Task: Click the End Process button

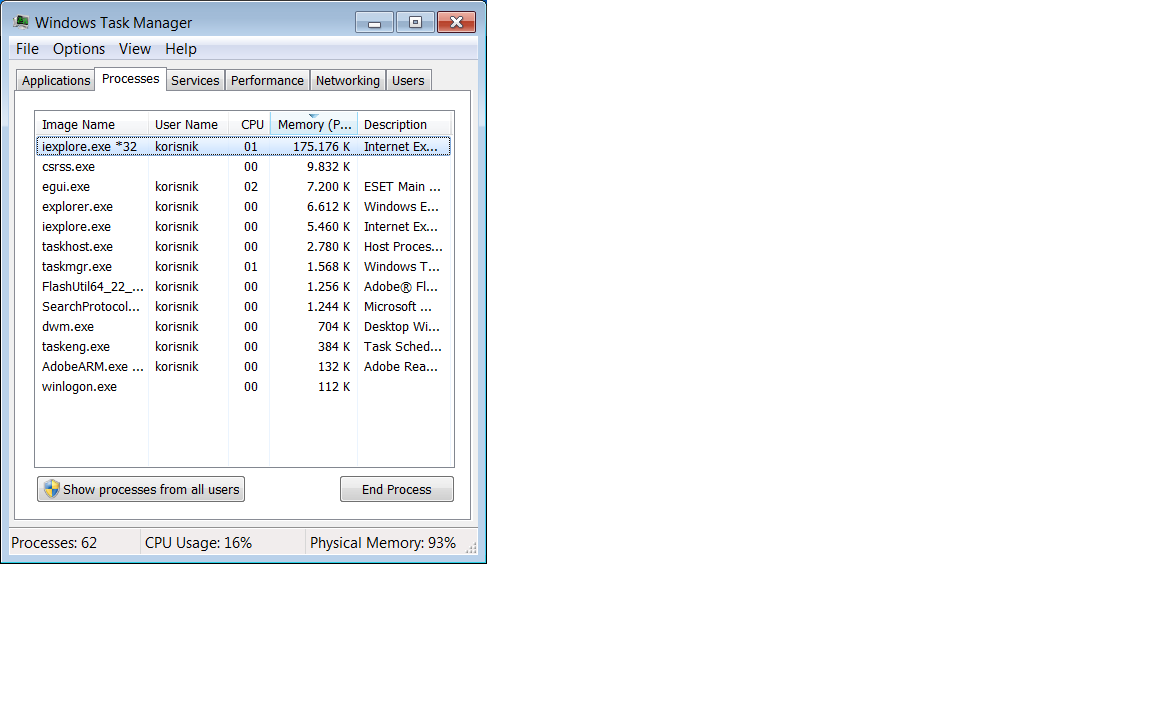Action: point(397,489)
